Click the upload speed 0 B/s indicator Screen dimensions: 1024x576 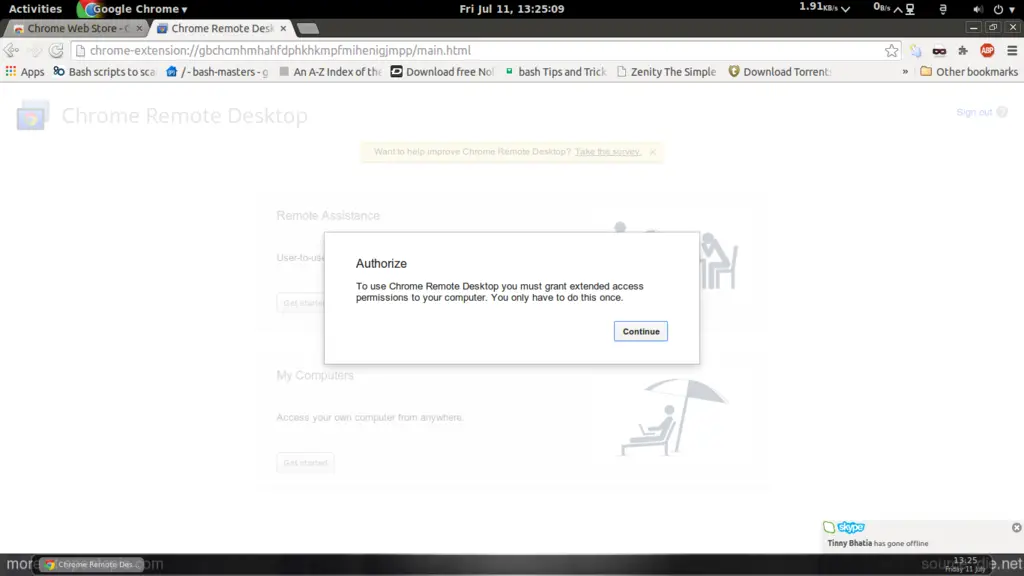888,8
